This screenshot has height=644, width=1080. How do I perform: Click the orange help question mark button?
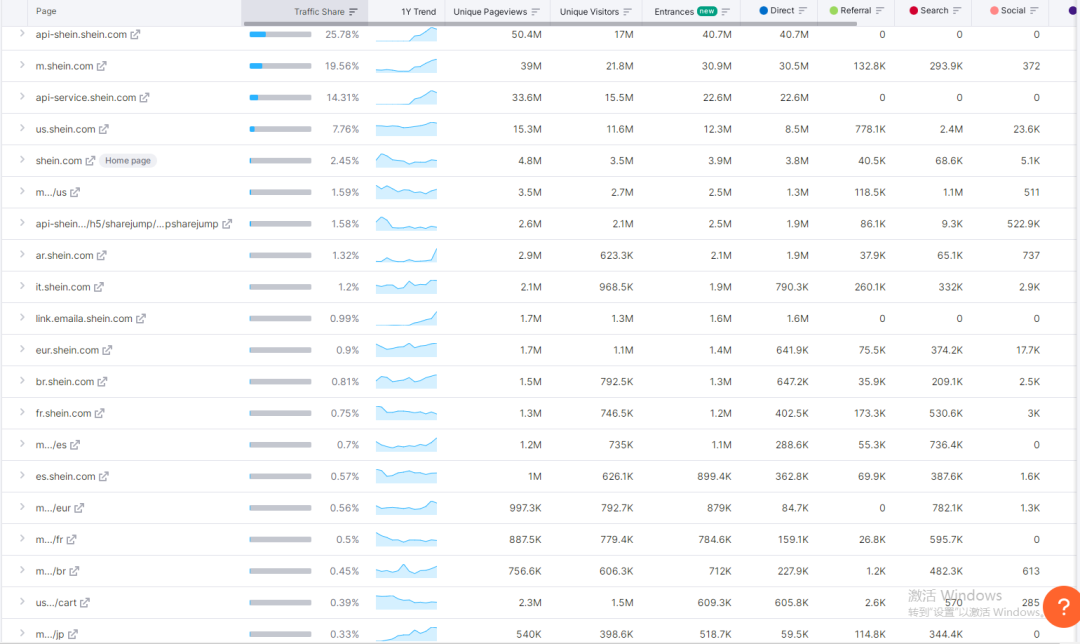point(1063,607)
